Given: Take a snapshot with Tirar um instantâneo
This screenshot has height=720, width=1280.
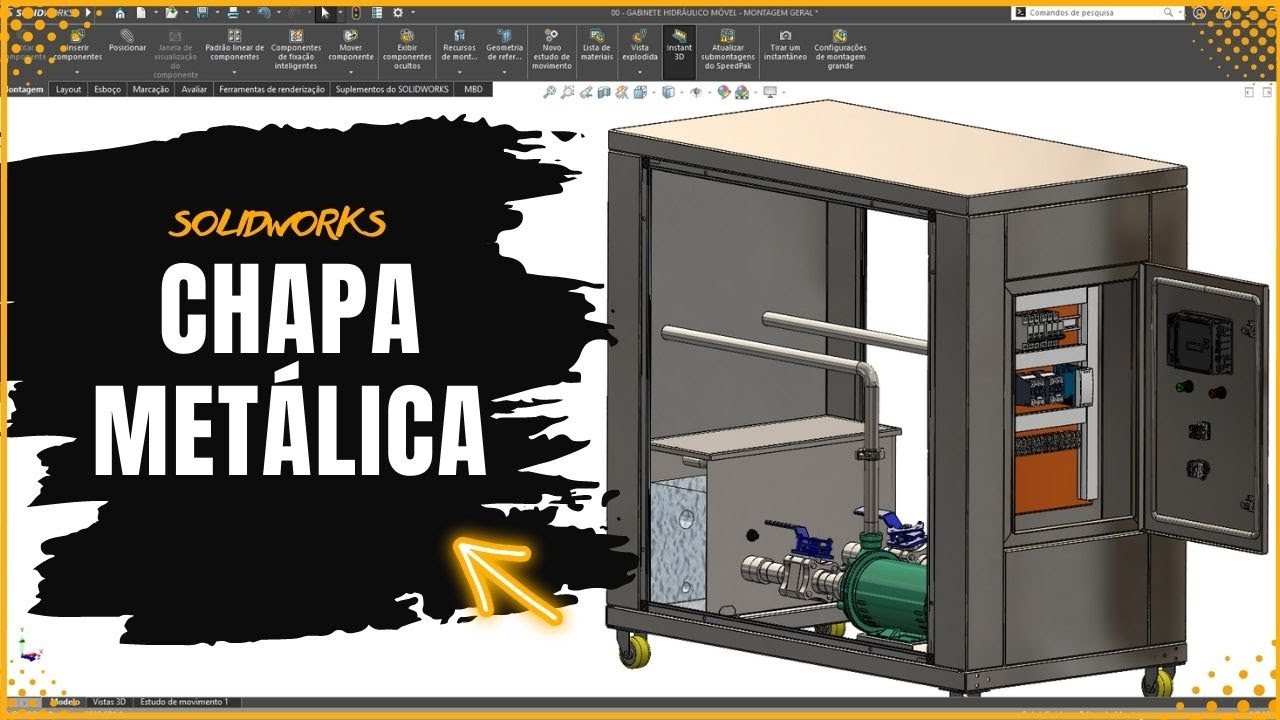Looking at the screenshot, I should click(785, 47).
